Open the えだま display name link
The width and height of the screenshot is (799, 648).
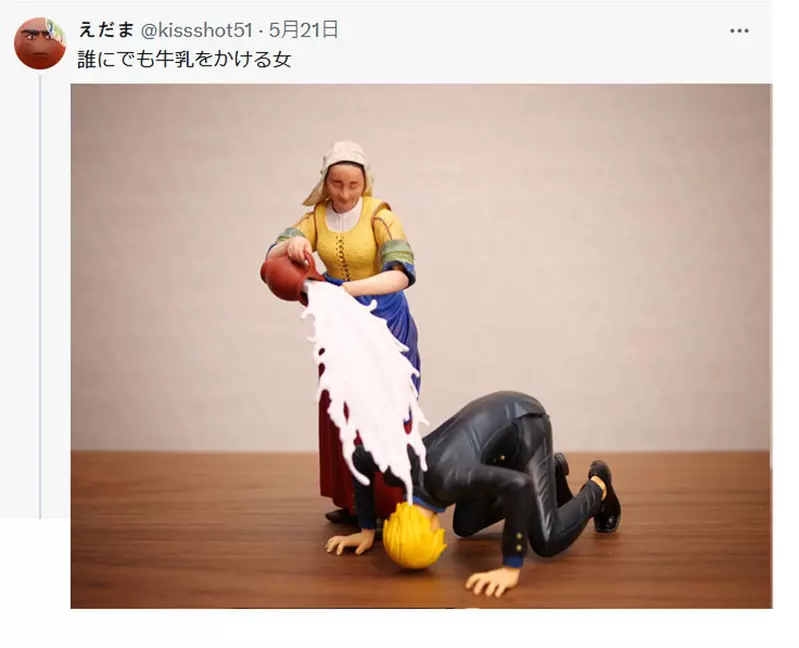coord(106,31)
